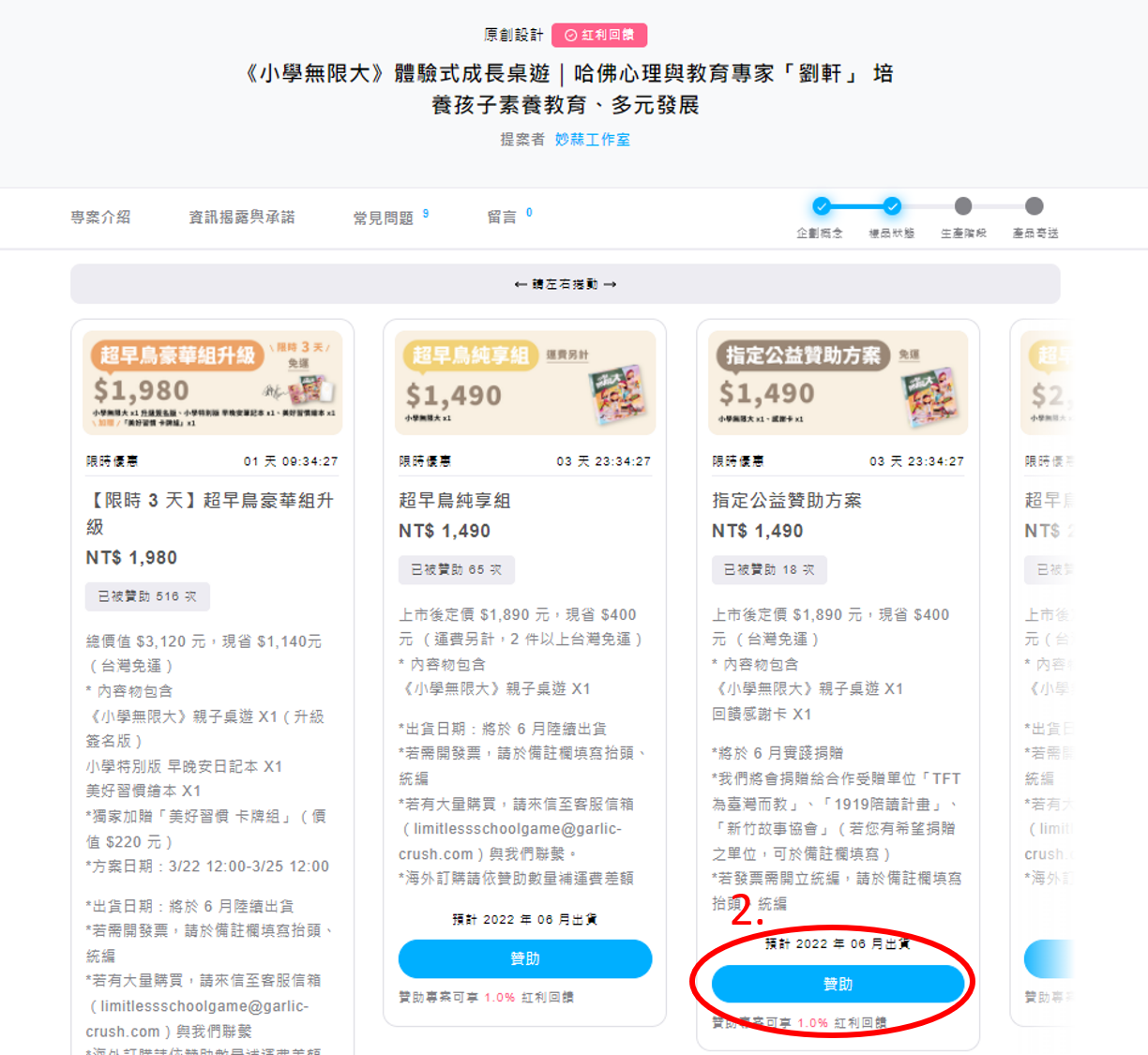Open the 超早鳥純享組 $1,490 banner image
Screen dimensions: 1148x1055
click(525, 383)
